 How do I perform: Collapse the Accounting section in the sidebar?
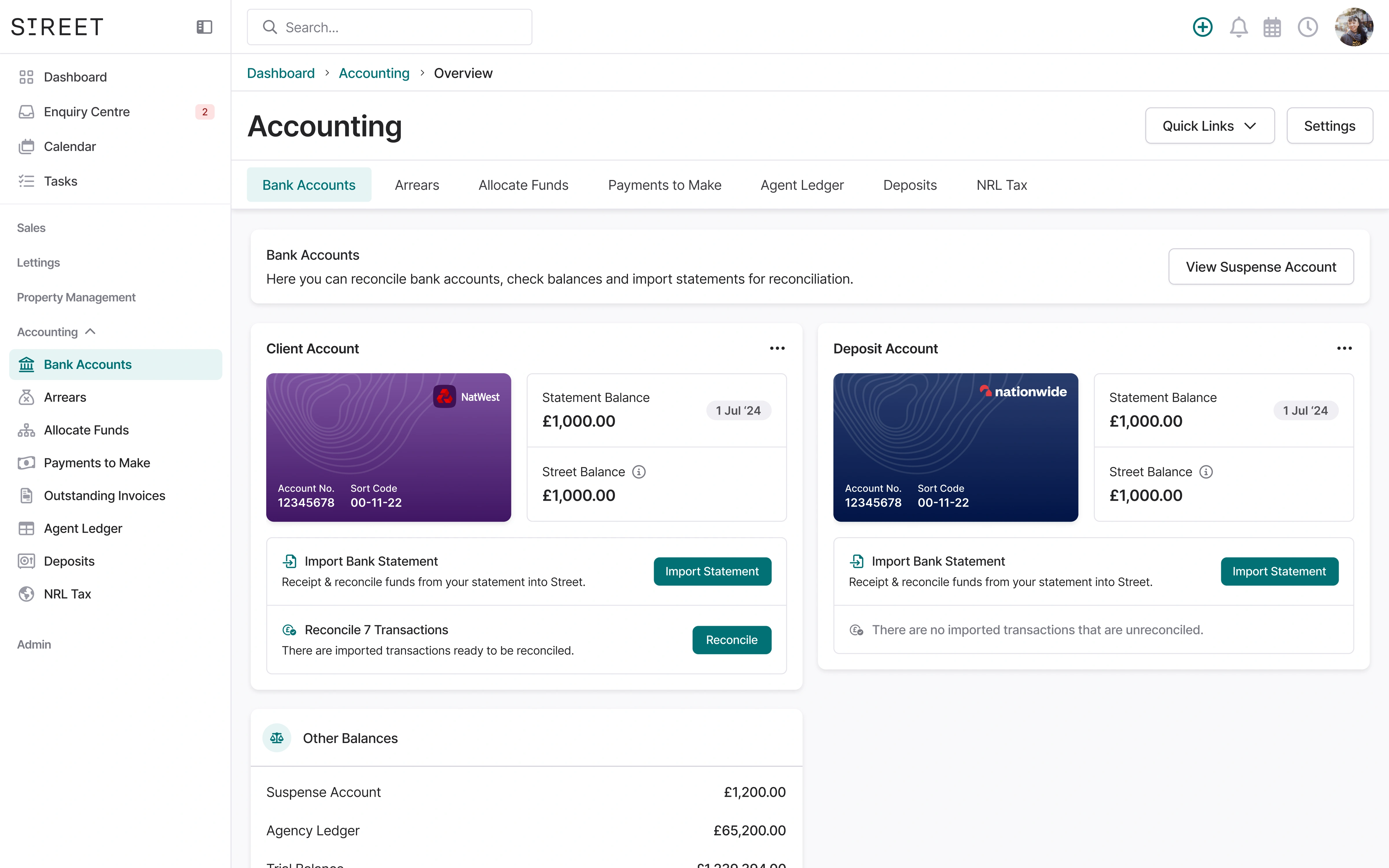click(x=90, y=331)
